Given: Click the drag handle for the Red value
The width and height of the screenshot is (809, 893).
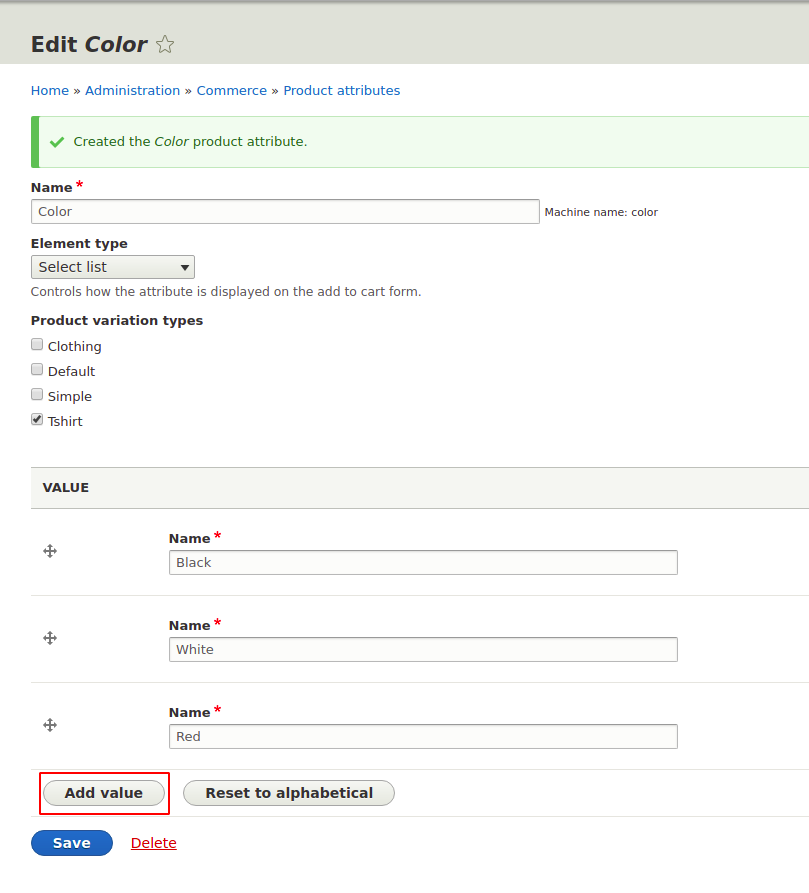Looking at the screenshot, I should 50,725.
